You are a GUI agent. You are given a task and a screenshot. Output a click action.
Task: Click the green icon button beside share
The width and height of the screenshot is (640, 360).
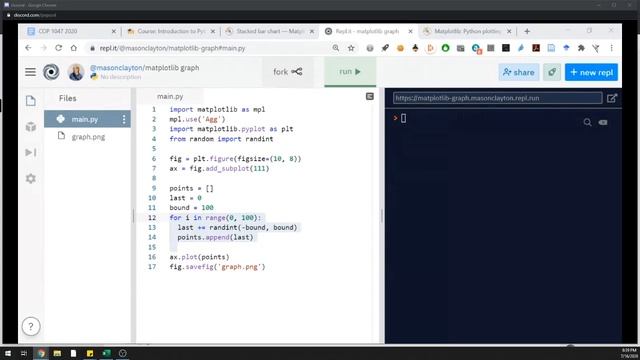(x=552, y=72)
